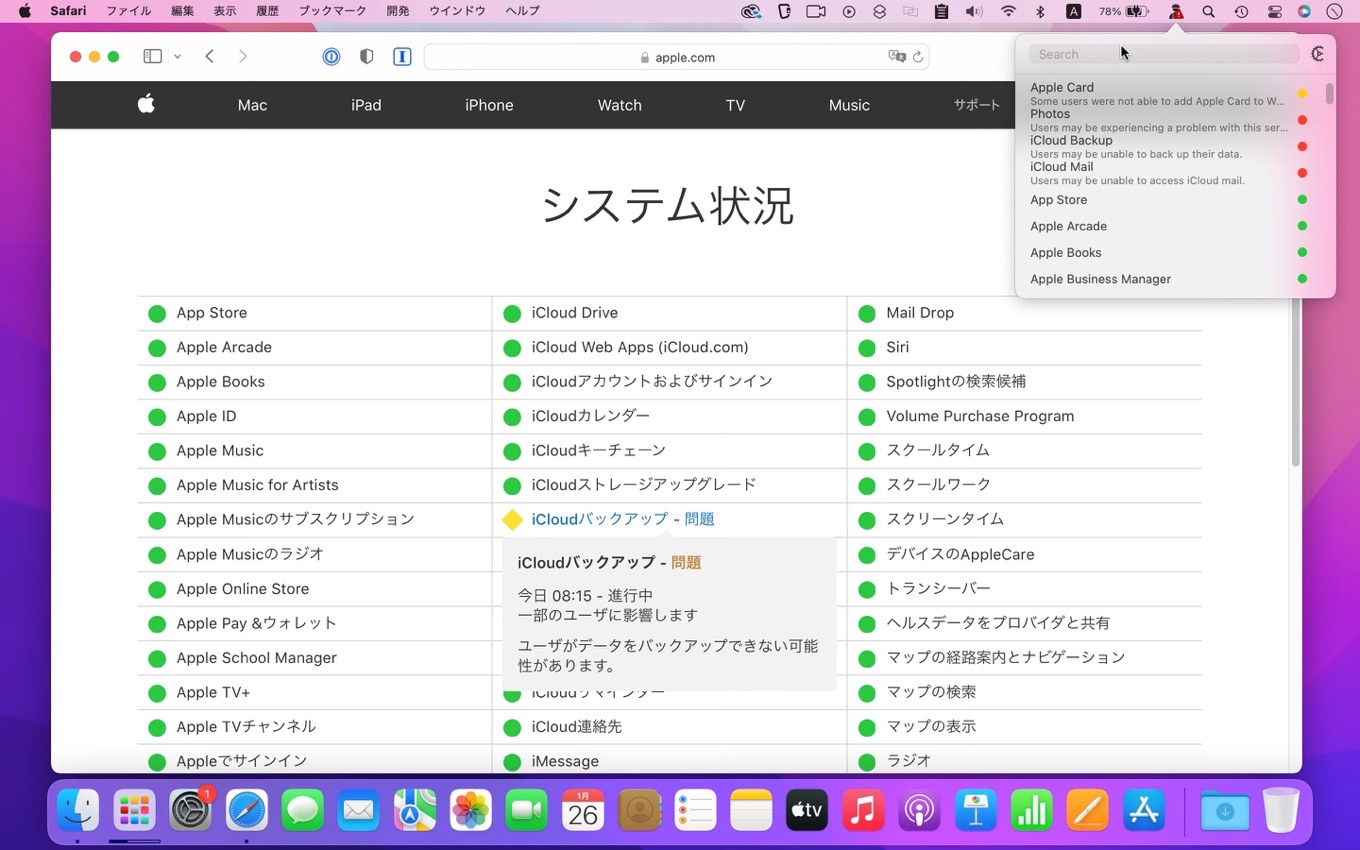The width and height of the screenshot is (1360, 850).
Task: Click the apple.com address bar
Action: coord(677,57)
